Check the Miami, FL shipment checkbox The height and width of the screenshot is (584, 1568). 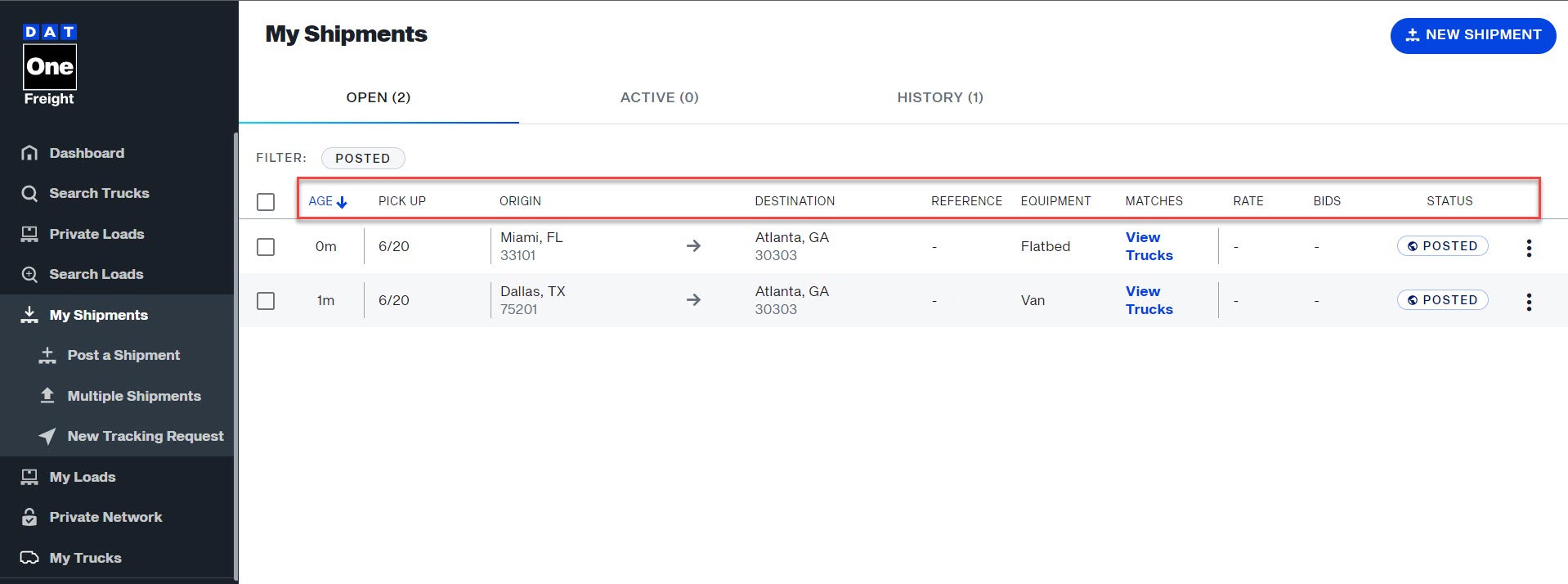[266, 246]
